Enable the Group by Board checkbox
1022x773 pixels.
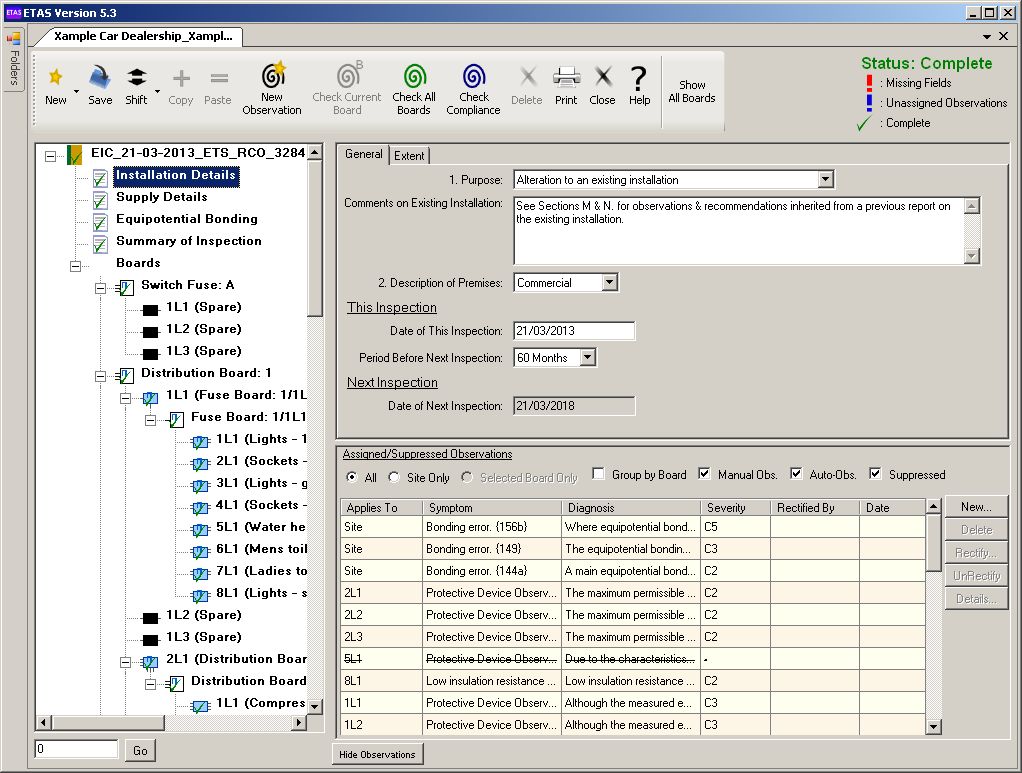(598, 474)
